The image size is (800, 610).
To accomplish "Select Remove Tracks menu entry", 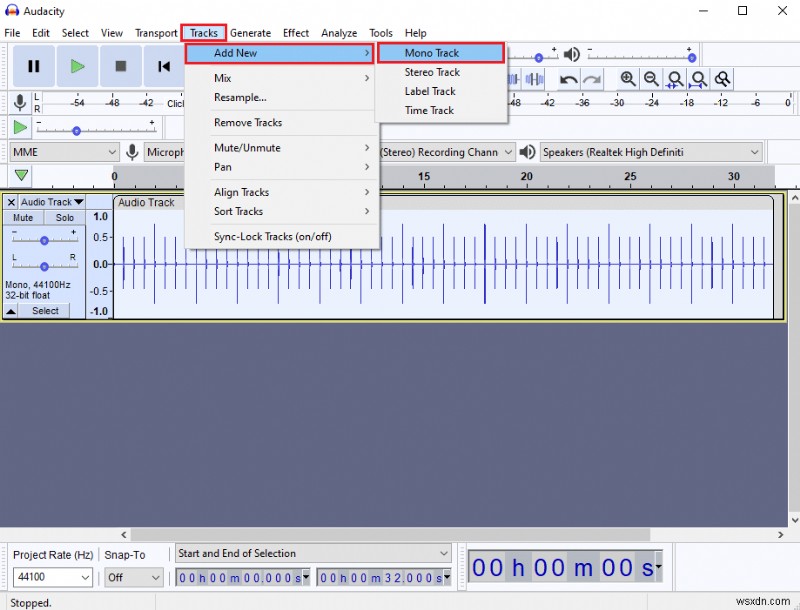I will [x=282, y=122].
